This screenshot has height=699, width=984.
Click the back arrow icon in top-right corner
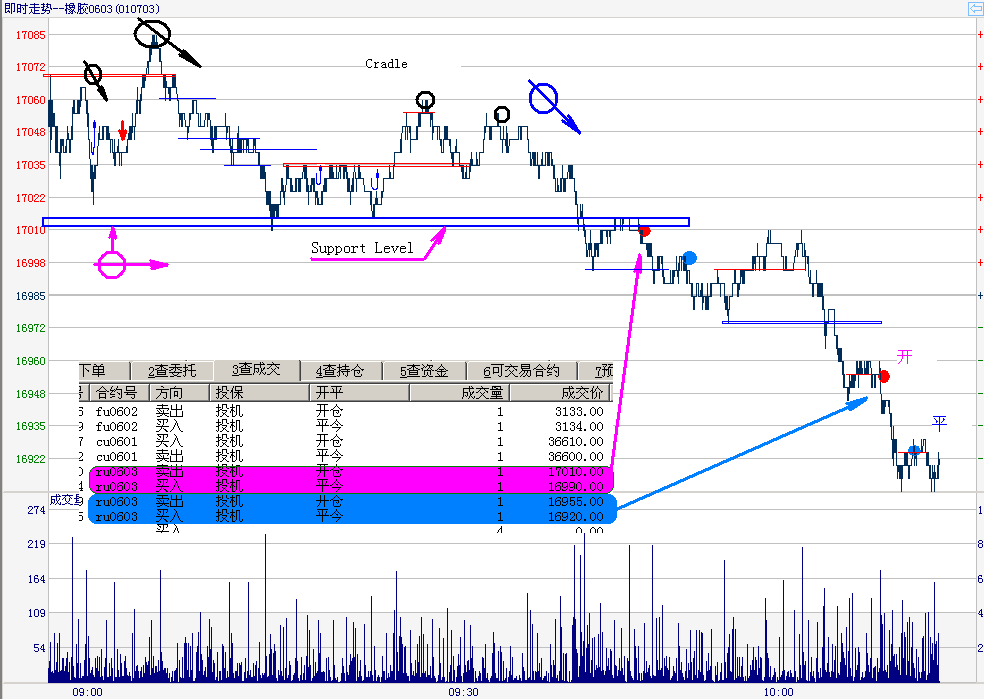coord(974,9)
